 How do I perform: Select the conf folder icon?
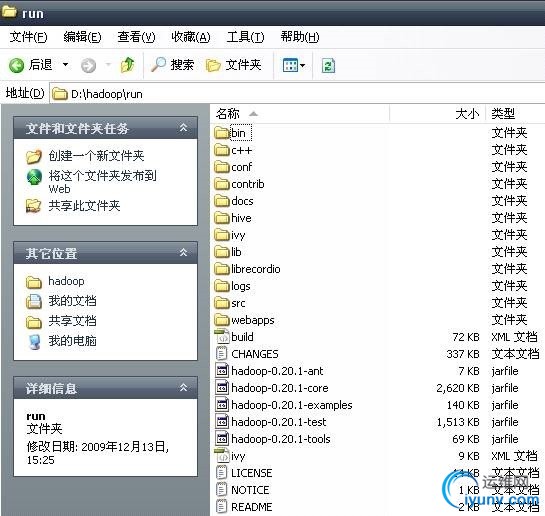222,167
